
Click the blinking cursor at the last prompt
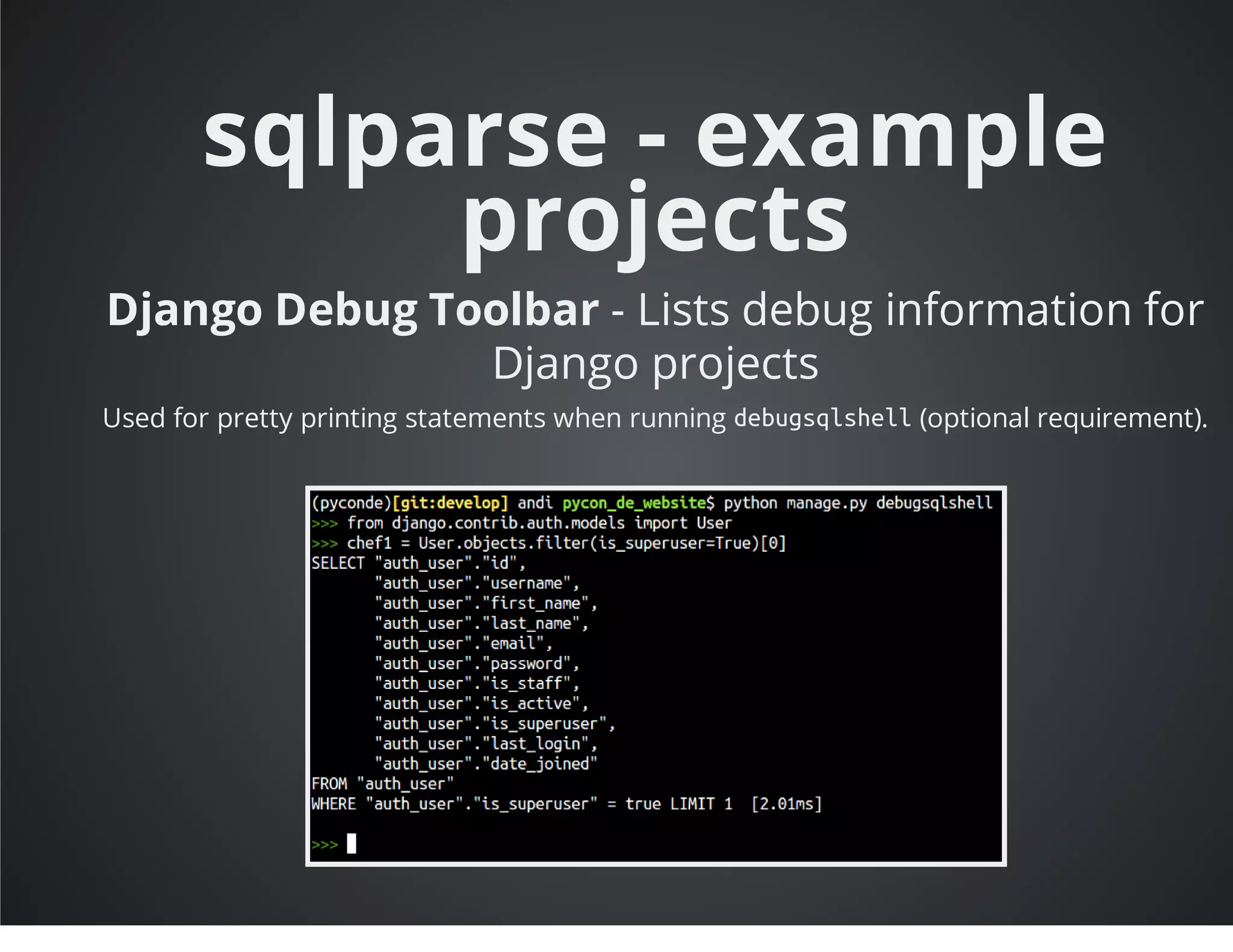352,844
